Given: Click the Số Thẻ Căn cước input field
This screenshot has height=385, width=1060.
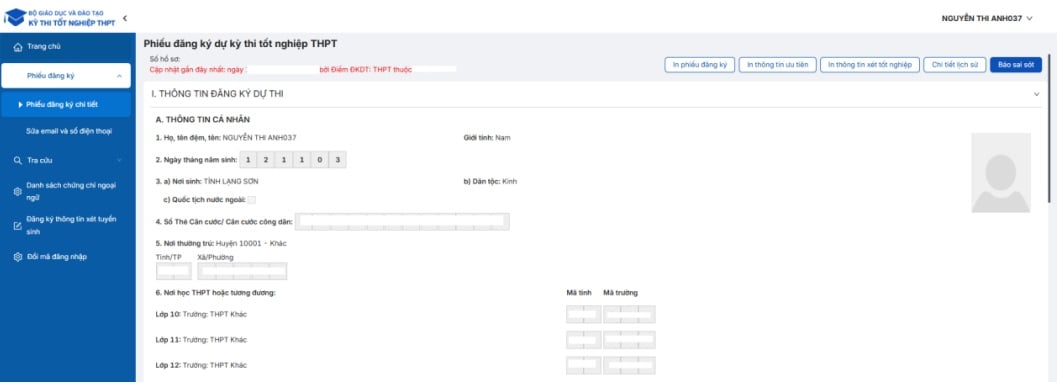Looking at the screenshot, I should pos(402,222).
